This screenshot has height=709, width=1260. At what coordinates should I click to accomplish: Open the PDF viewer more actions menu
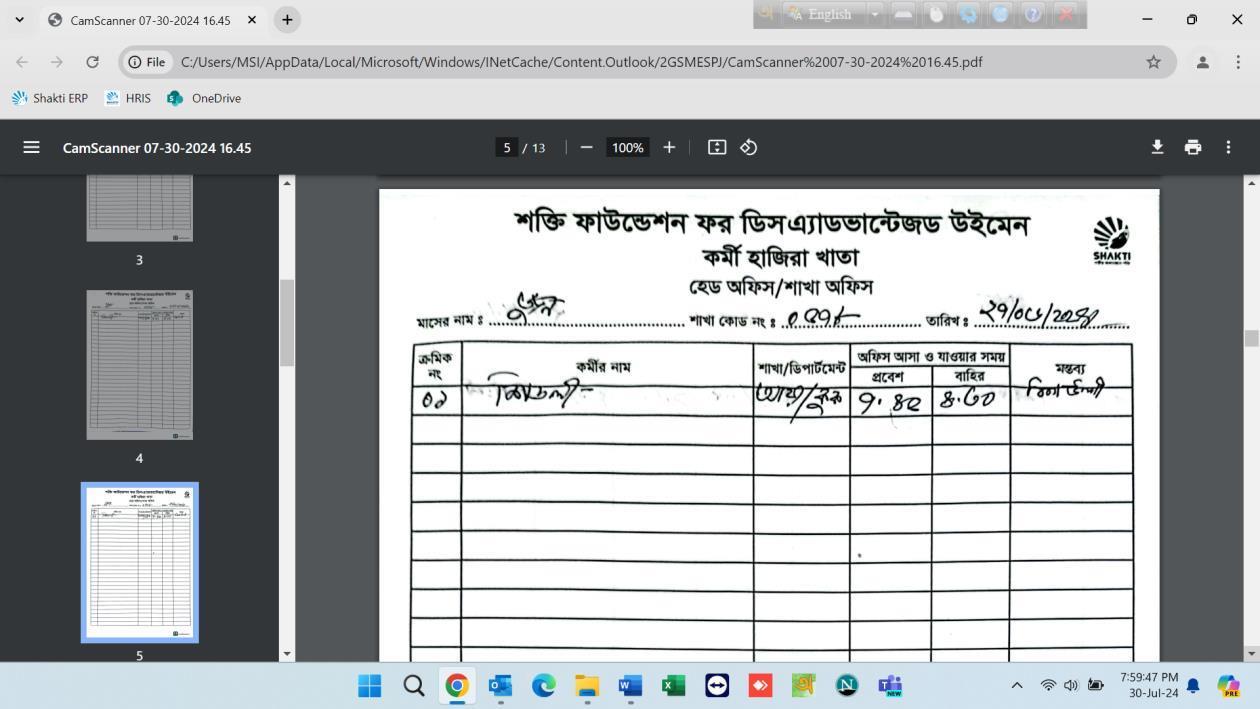click(1228, 147)
